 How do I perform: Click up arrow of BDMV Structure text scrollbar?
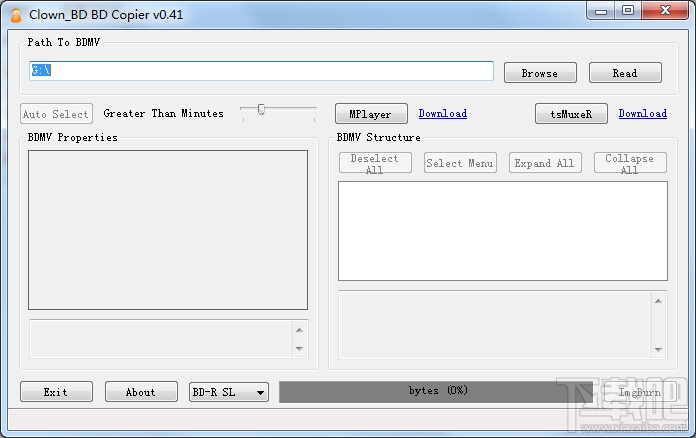[658, 301]
